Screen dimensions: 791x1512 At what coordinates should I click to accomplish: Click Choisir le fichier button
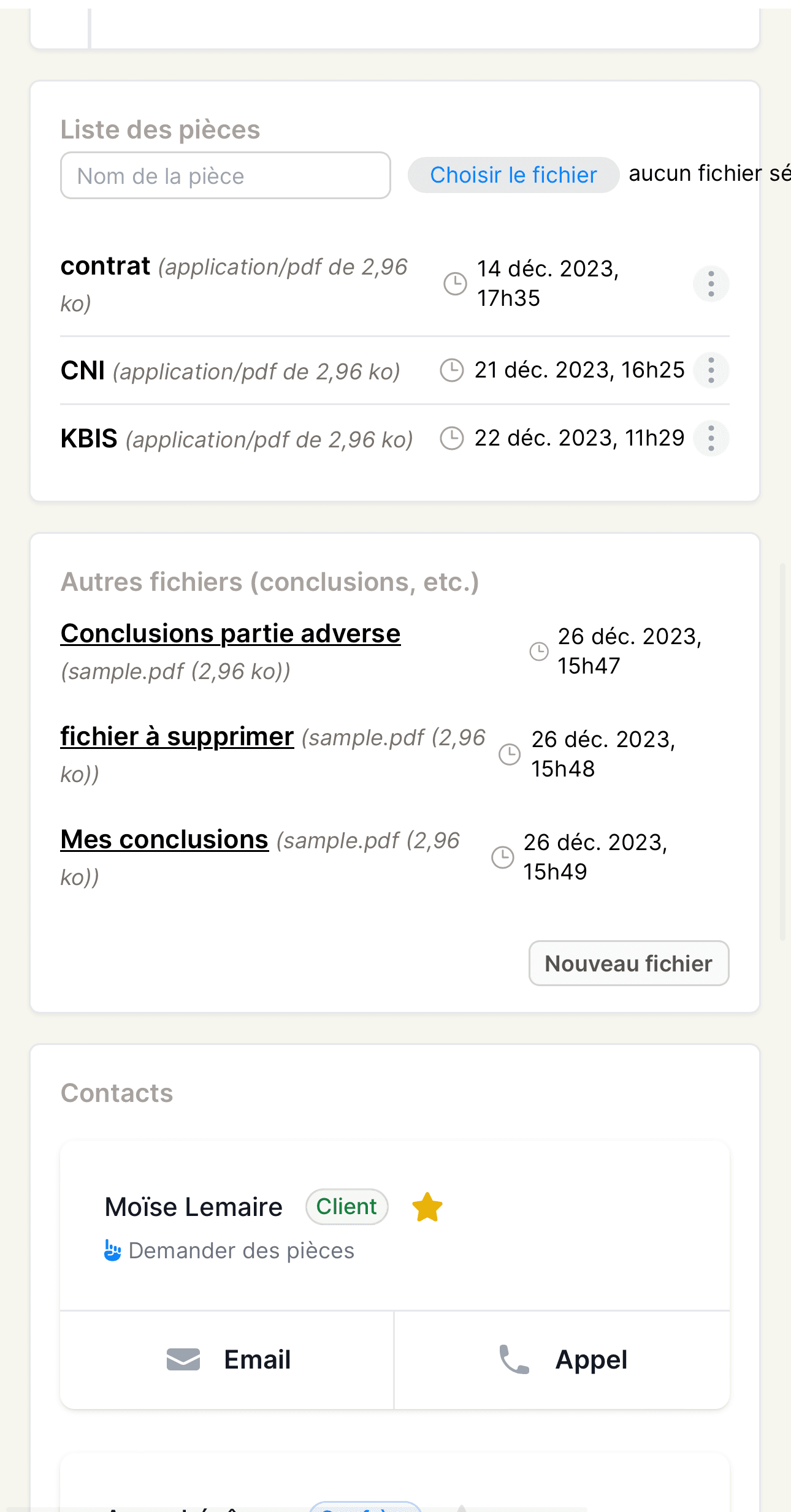click(513, 175)
